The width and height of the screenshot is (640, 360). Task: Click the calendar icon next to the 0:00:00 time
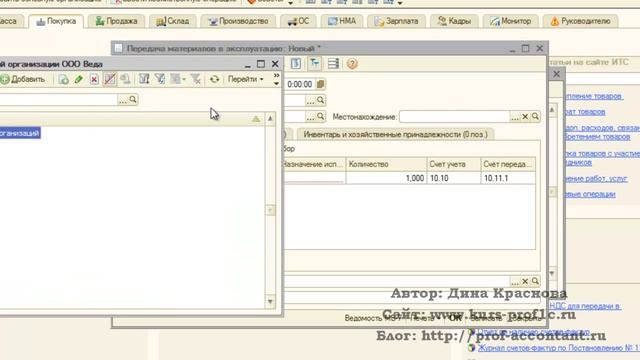[x=320, y=84]
